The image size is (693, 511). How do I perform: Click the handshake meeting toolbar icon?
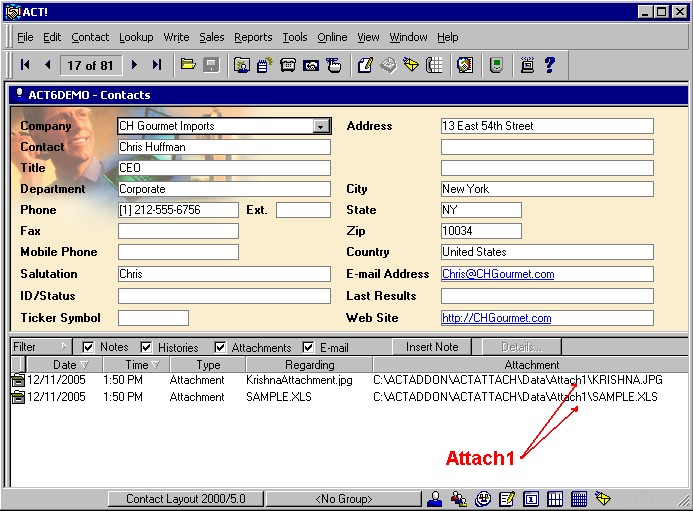[311, 65]
